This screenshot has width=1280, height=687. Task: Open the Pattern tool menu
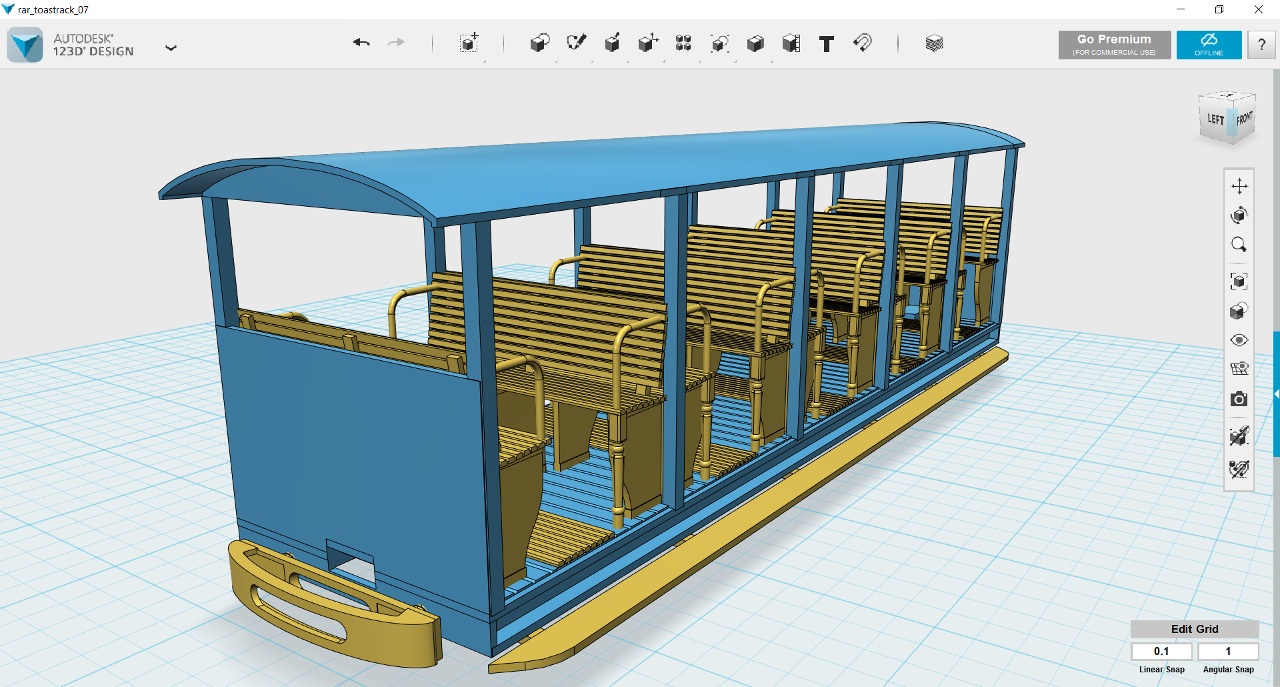[684, 43]
